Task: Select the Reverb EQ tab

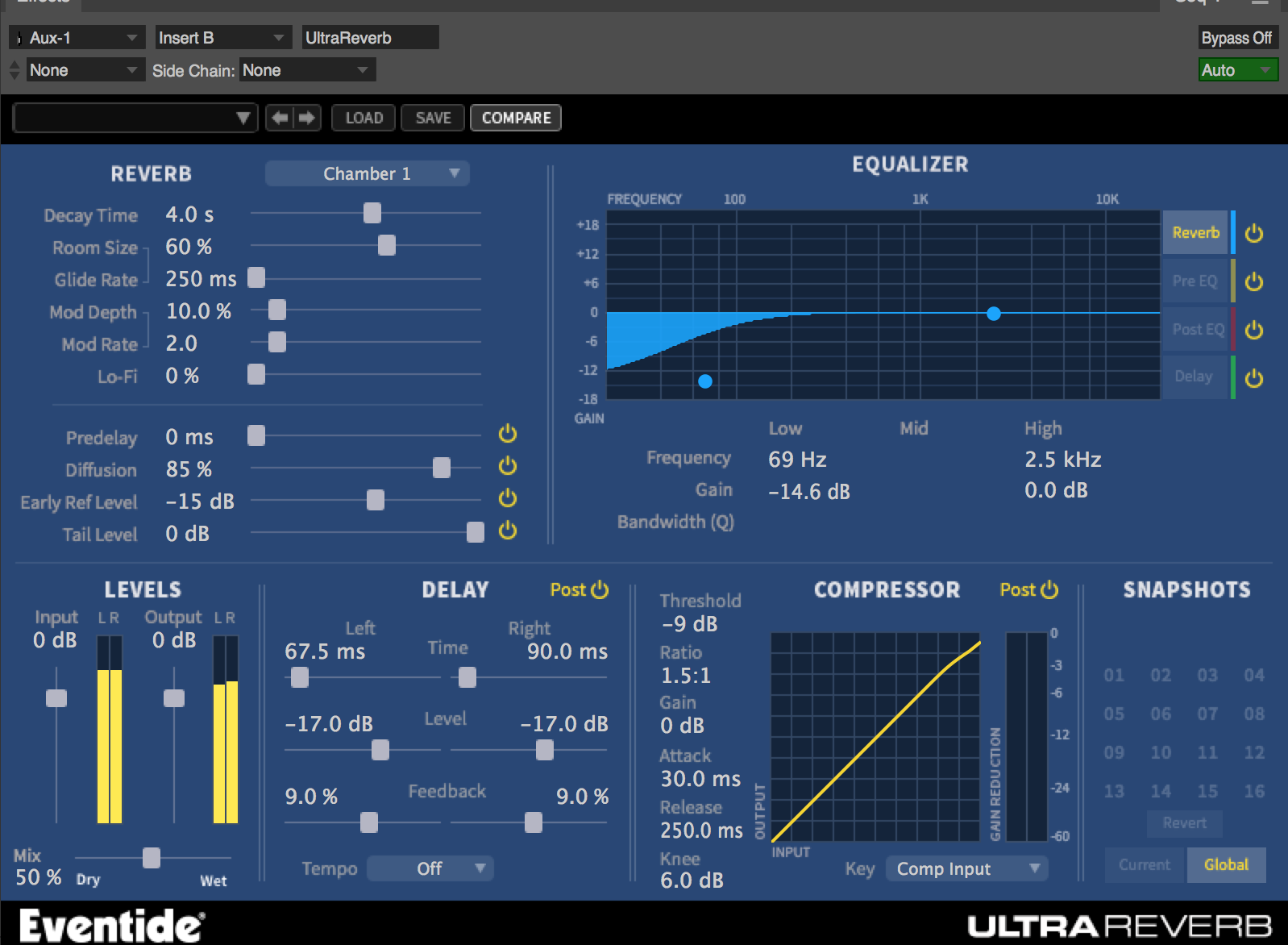Action: tap(1195, 233)
